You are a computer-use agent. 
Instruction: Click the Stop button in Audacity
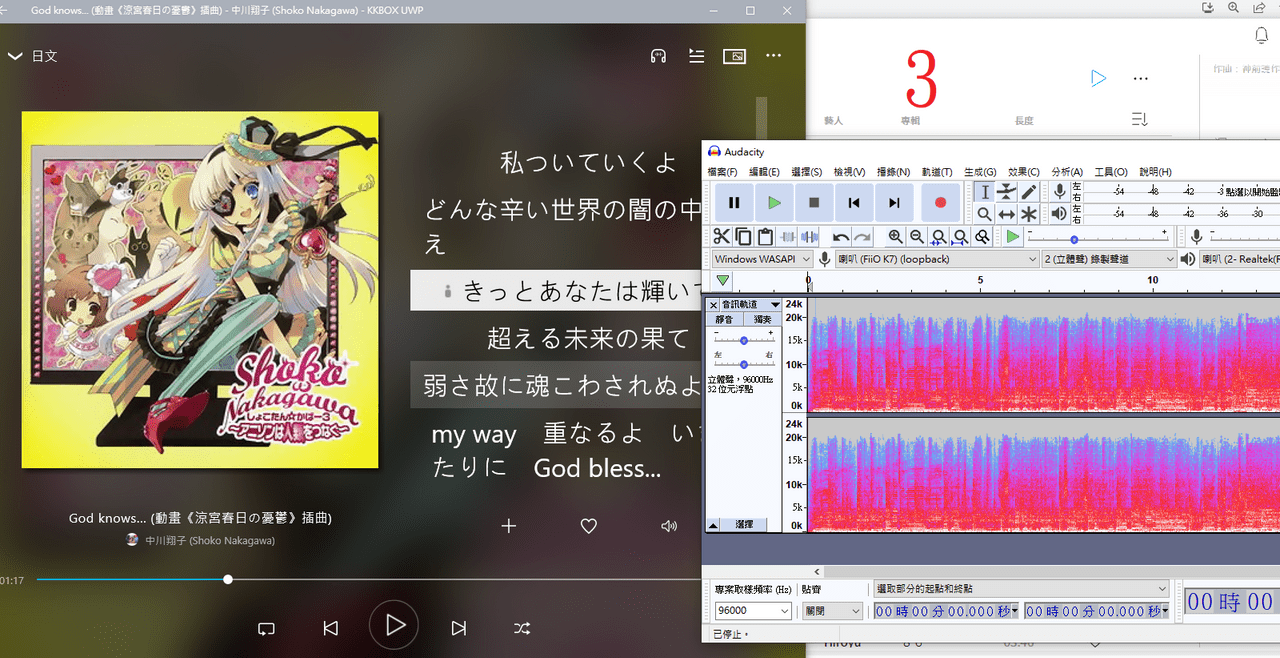pyautogui.click(x=814, y=203)
